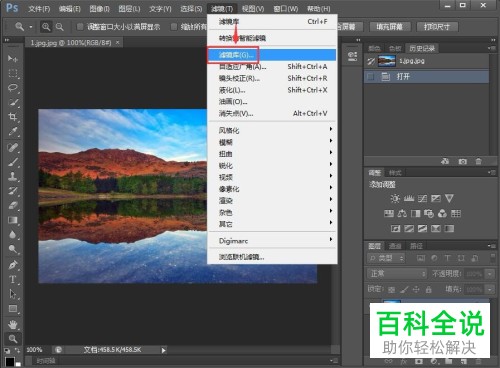Select the Move tool
This screenshot has width=500, height=368.
point(12,59)
